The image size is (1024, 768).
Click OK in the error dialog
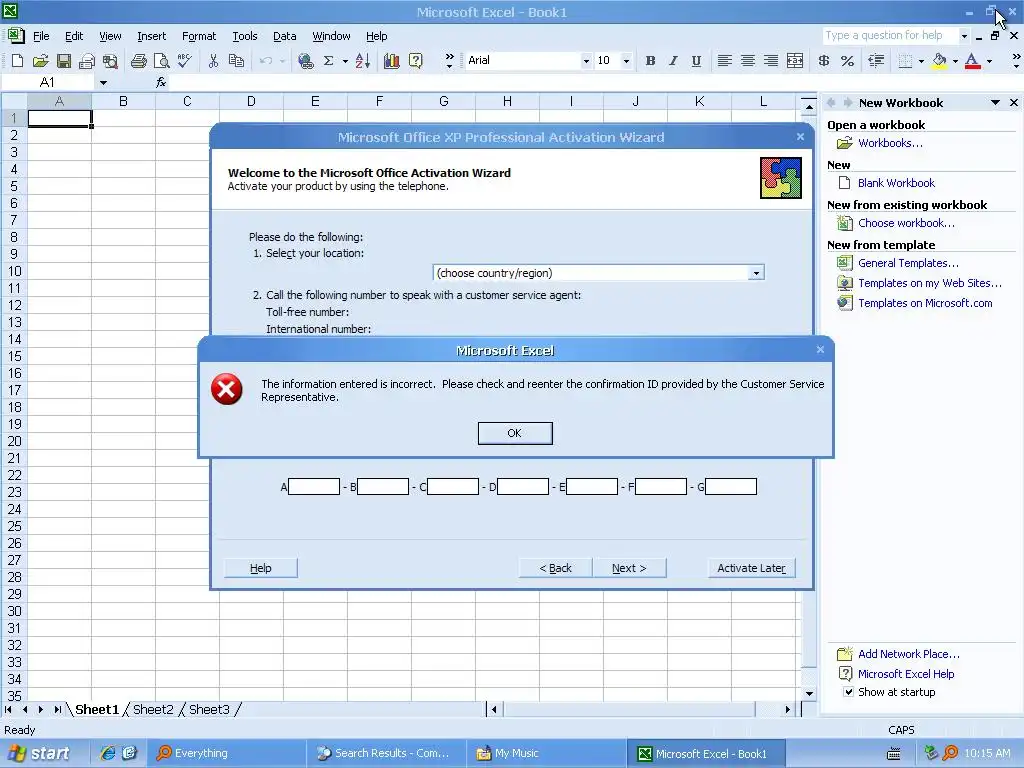pyautogui.click(x=515, y=433)
